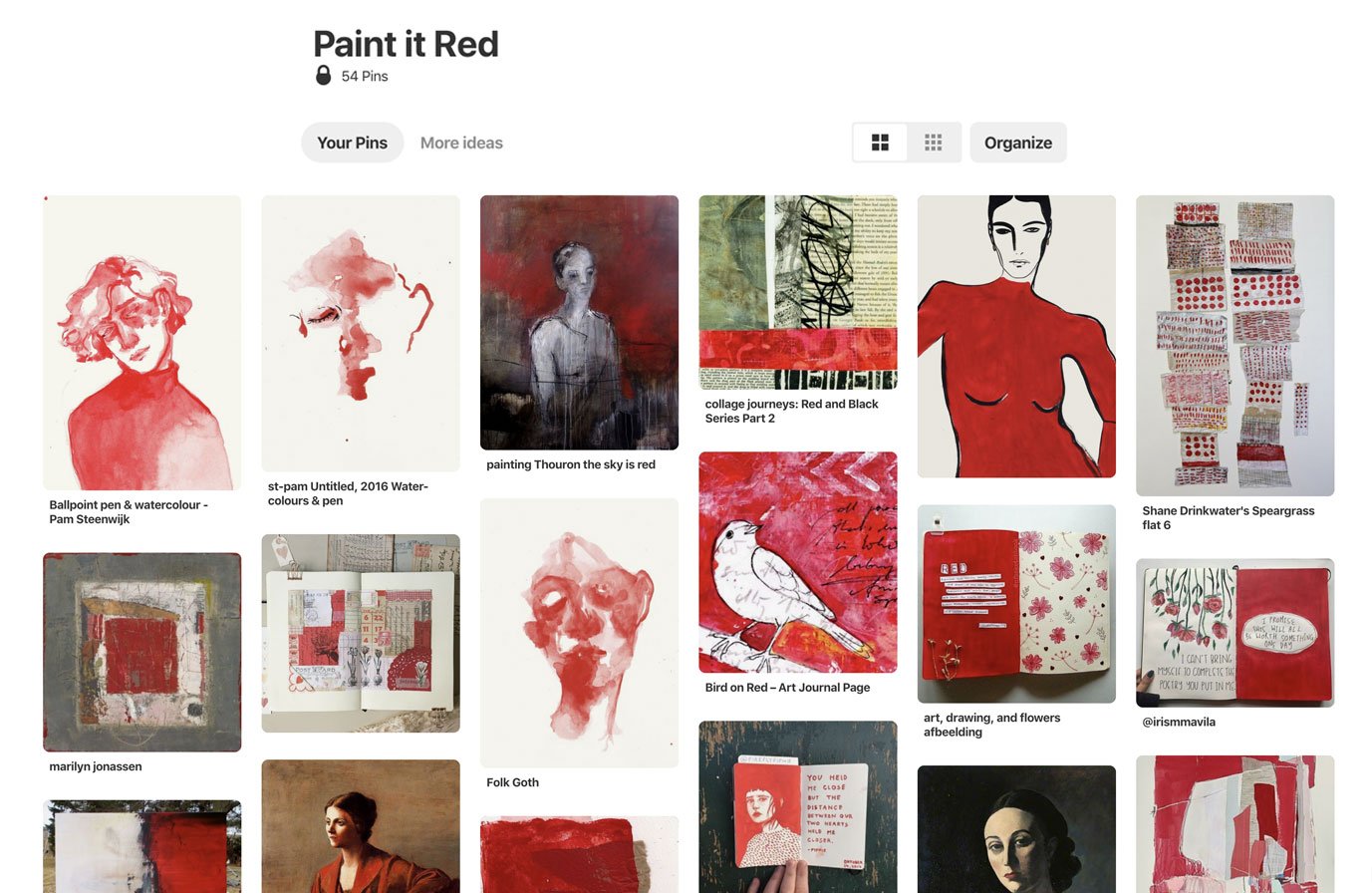Viewport: 1372px width, 893px height.
Task: Open the art, drawing, and flowers afbeelding pin
Action: pos(1016,604)
